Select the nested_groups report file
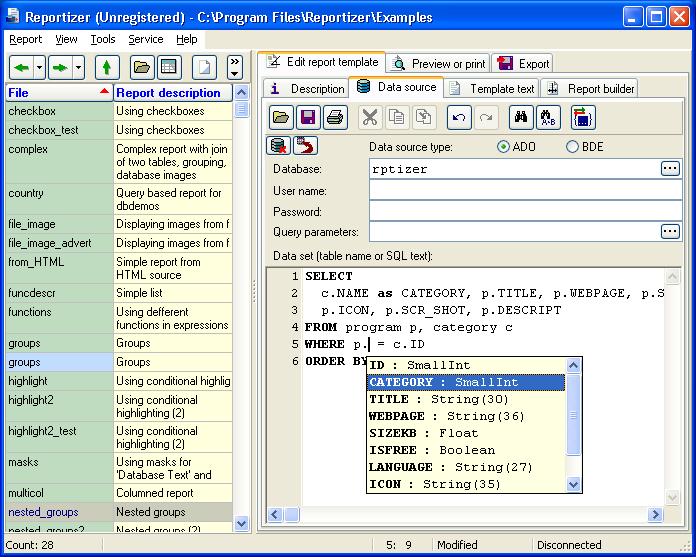 click(59, 512)
